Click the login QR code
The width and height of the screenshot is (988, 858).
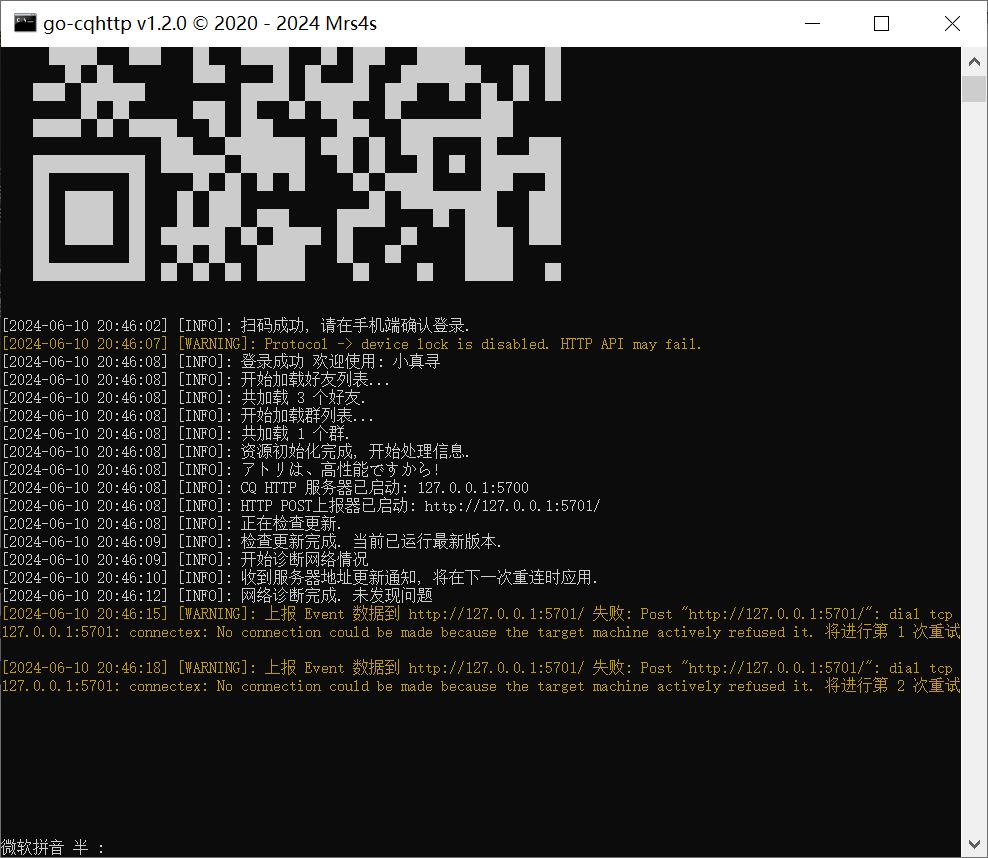click(297, 164)
